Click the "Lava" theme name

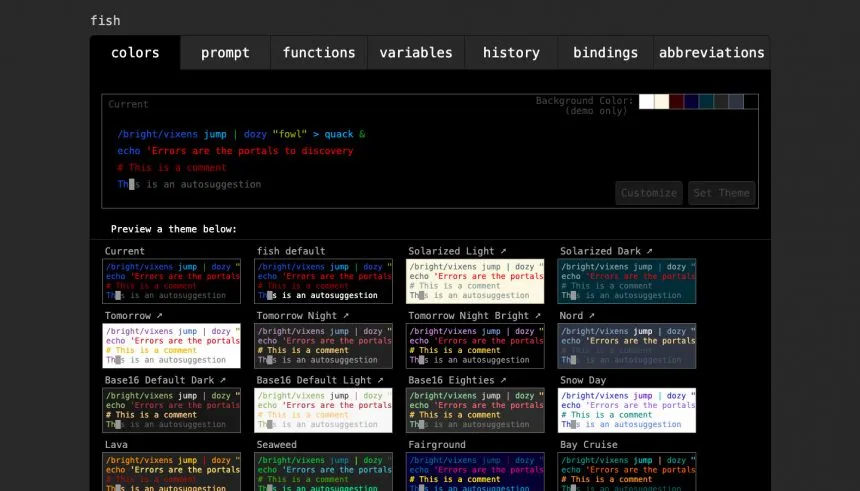pyautogui.click(x=116, y=445)
